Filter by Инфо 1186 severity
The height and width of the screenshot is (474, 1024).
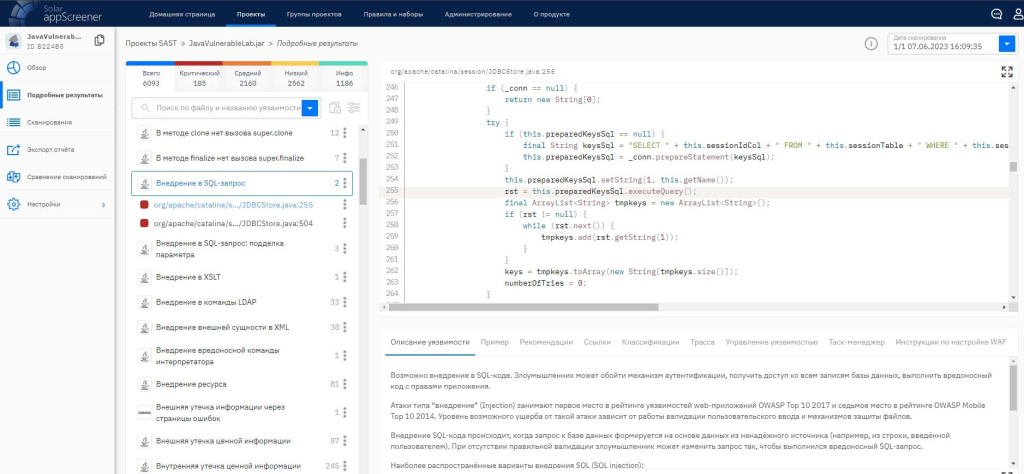pyautogui.click(x=344, y=78)
